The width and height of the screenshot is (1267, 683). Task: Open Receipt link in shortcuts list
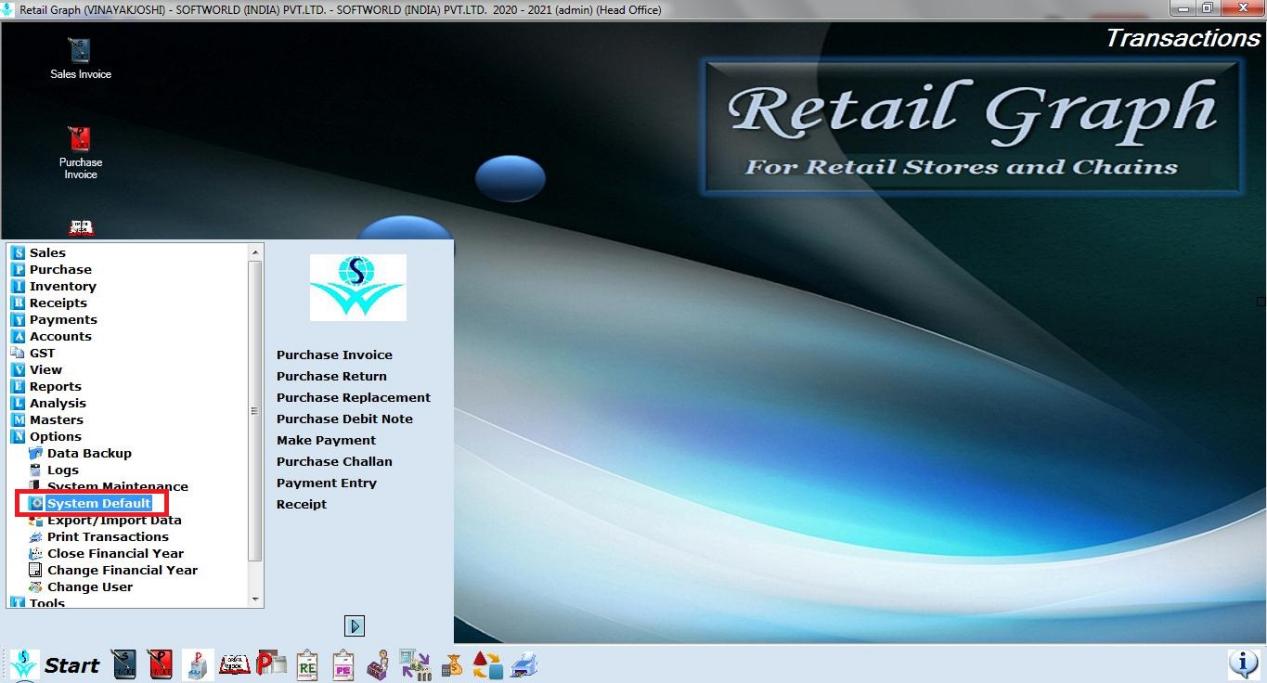pos(301,504)
